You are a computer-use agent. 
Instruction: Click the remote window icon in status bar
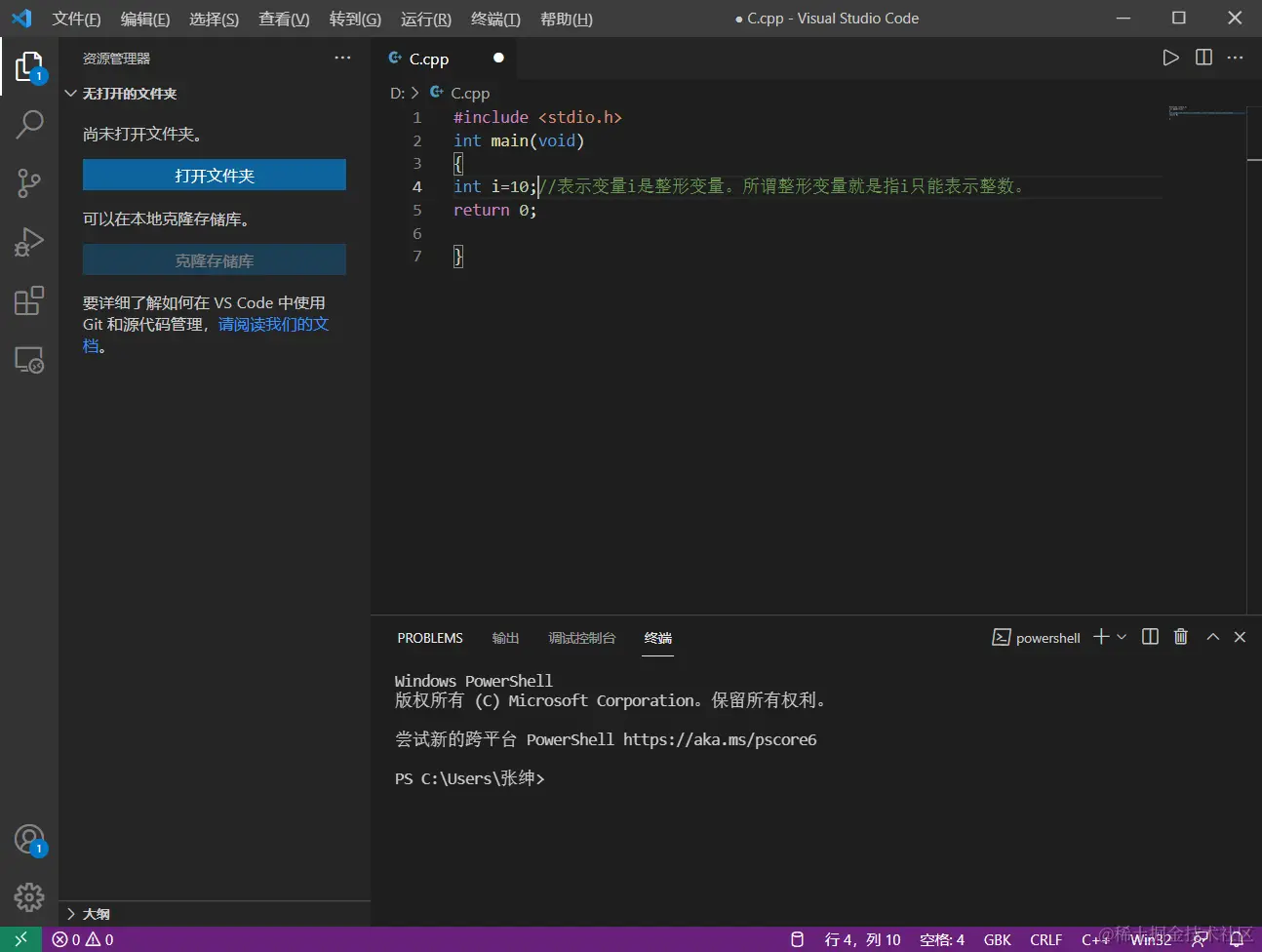[20, 939]
